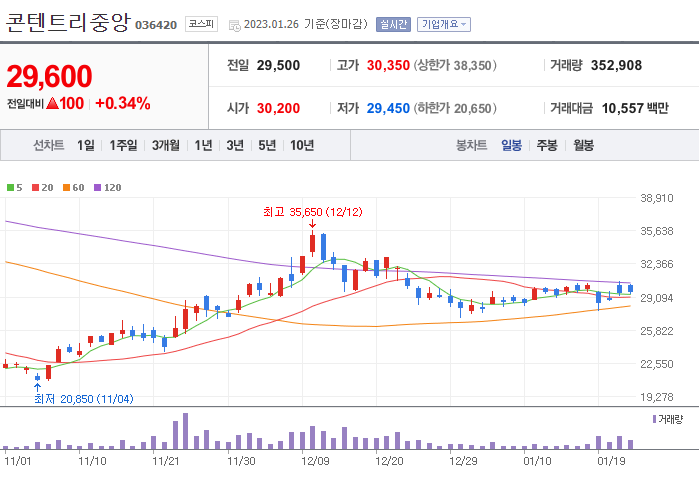Click the red candlestick under the 최고 arrow

pyautogui.click(x=312, y=243)
